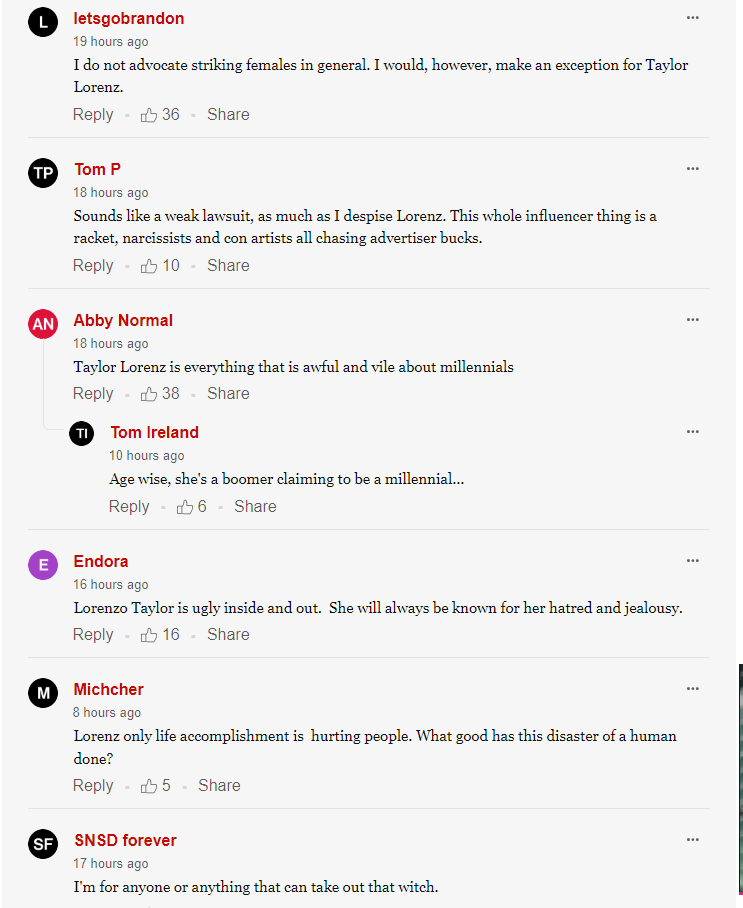Upvote Abby Normal's comment with 38 likes
Screen dimensions: 743x908
coord(149,394)
